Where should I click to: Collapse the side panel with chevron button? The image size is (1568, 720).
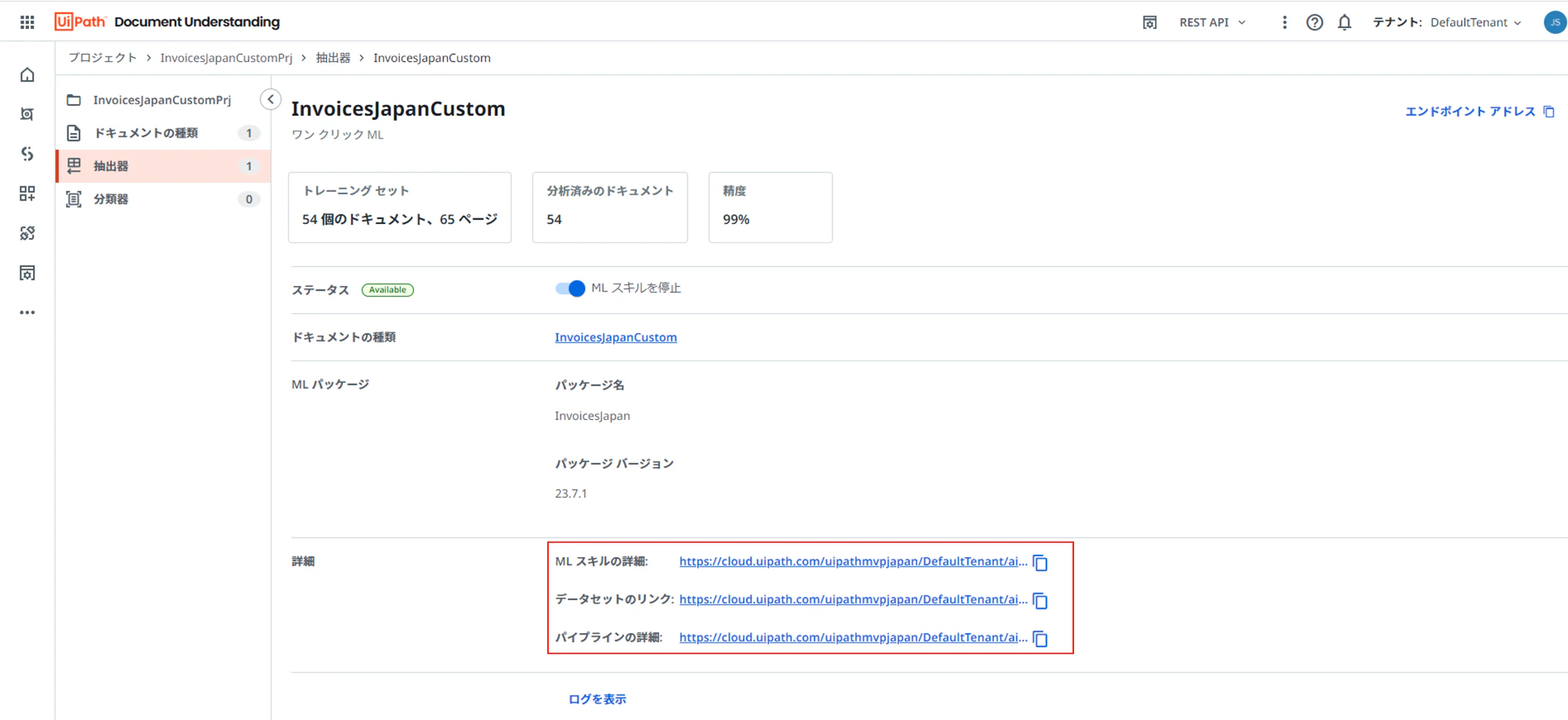pyautogui.click(x=270, y=99)
